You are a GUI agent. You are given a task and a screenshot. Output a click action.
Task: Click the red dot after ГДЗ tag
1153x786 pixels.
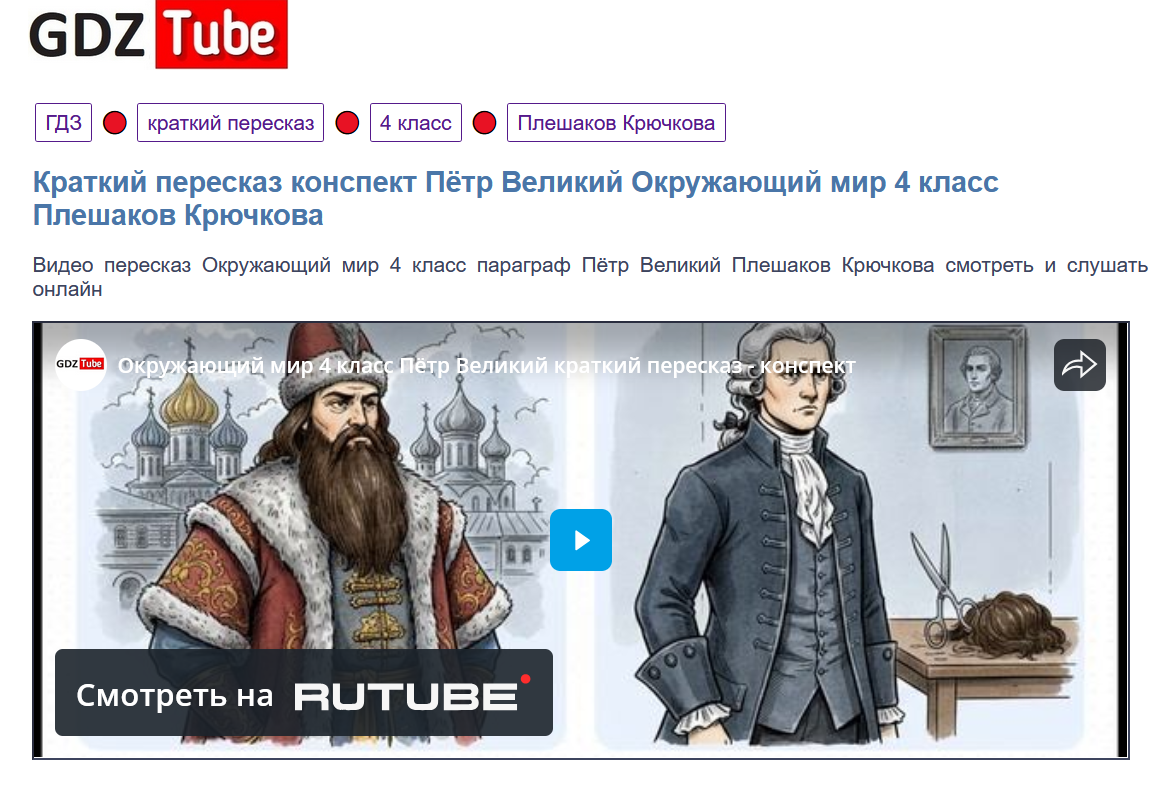[x=115, y=123]
